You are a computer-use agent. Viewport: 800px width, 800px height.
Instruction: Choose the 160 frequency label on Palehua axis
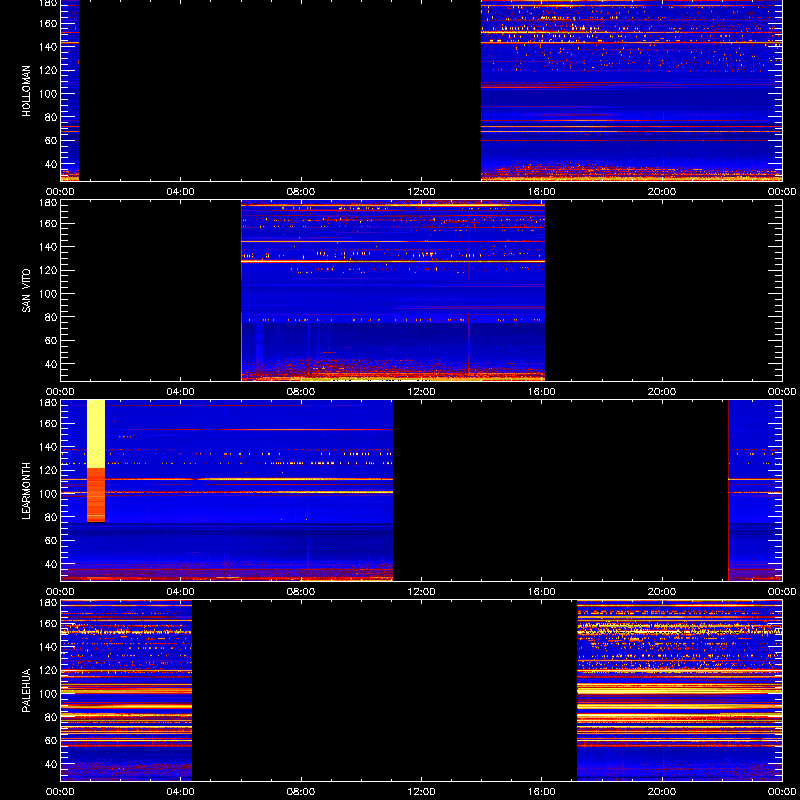(49, 623)
